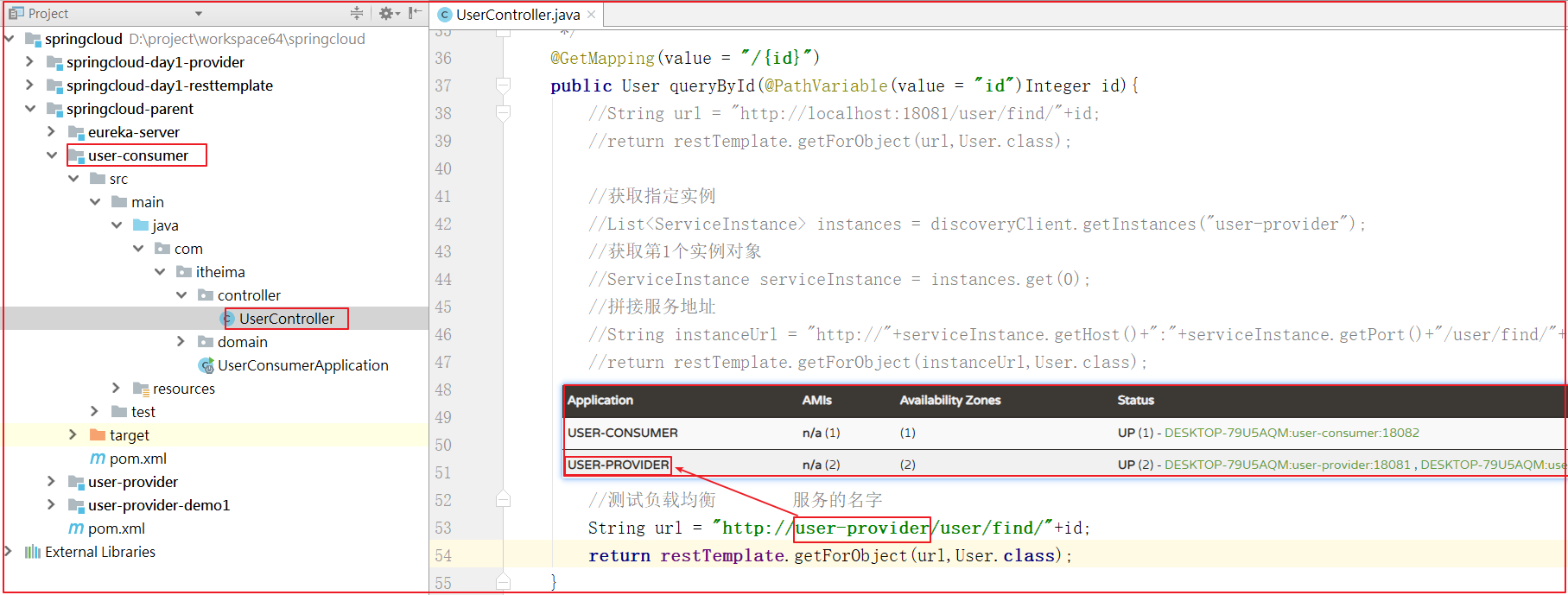Click the Collapse All icon in Project panel
The width and height of the screenshot is (1568, 595).
pyautogui.click(x=357, y=13)
